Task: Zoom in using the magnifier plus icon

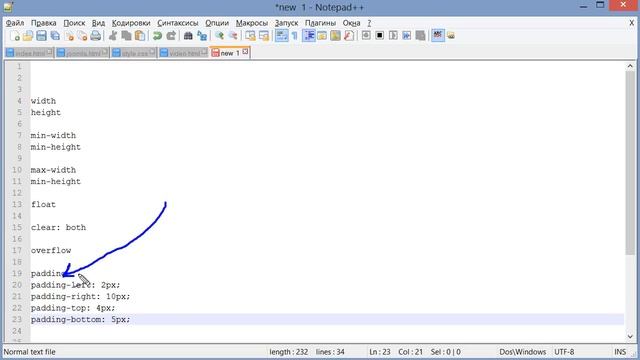Action: pyautogui.click(x=219, y=36)
